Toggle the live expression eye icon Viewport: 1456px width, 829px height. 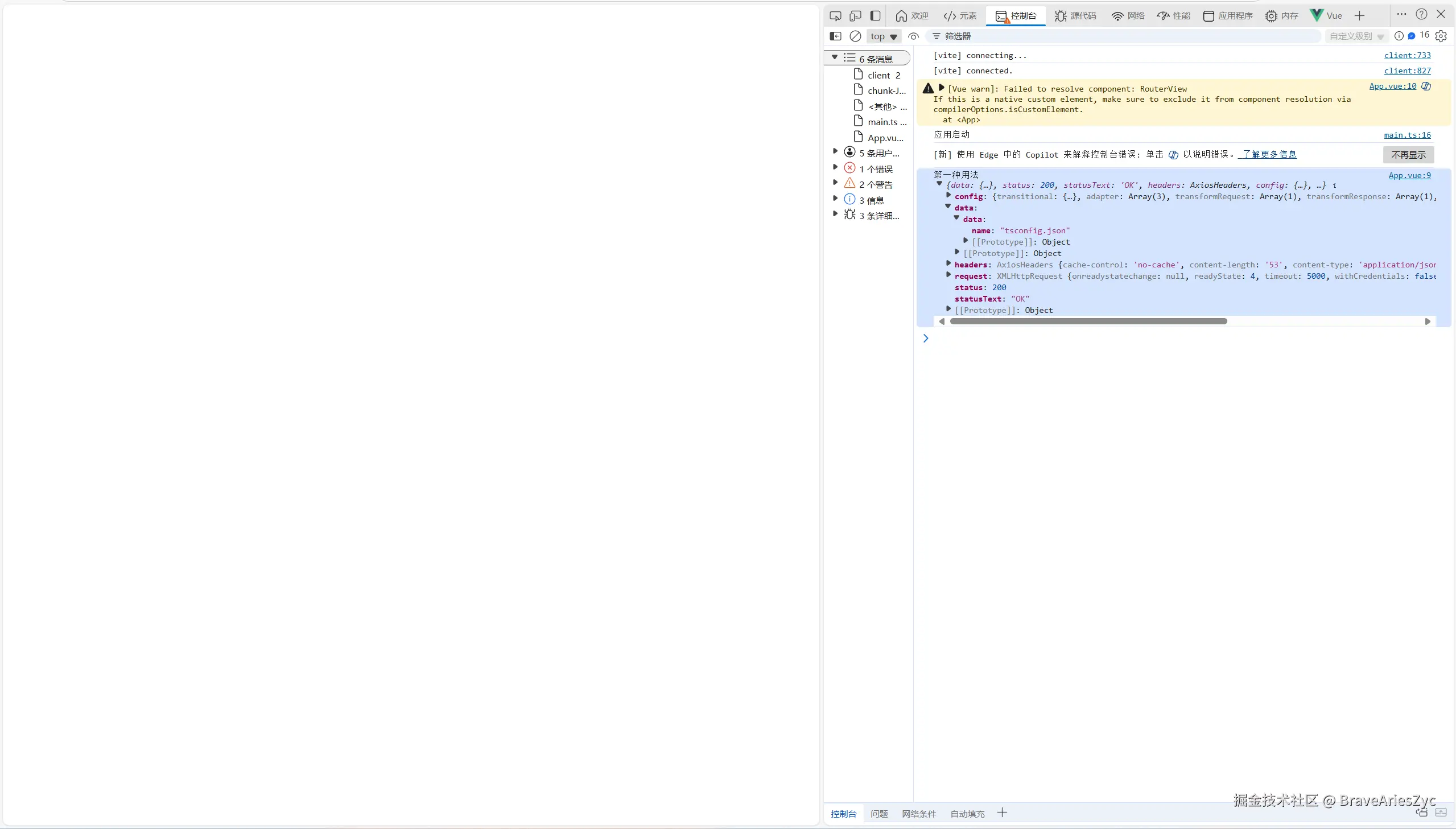click(x=913, y=36)
